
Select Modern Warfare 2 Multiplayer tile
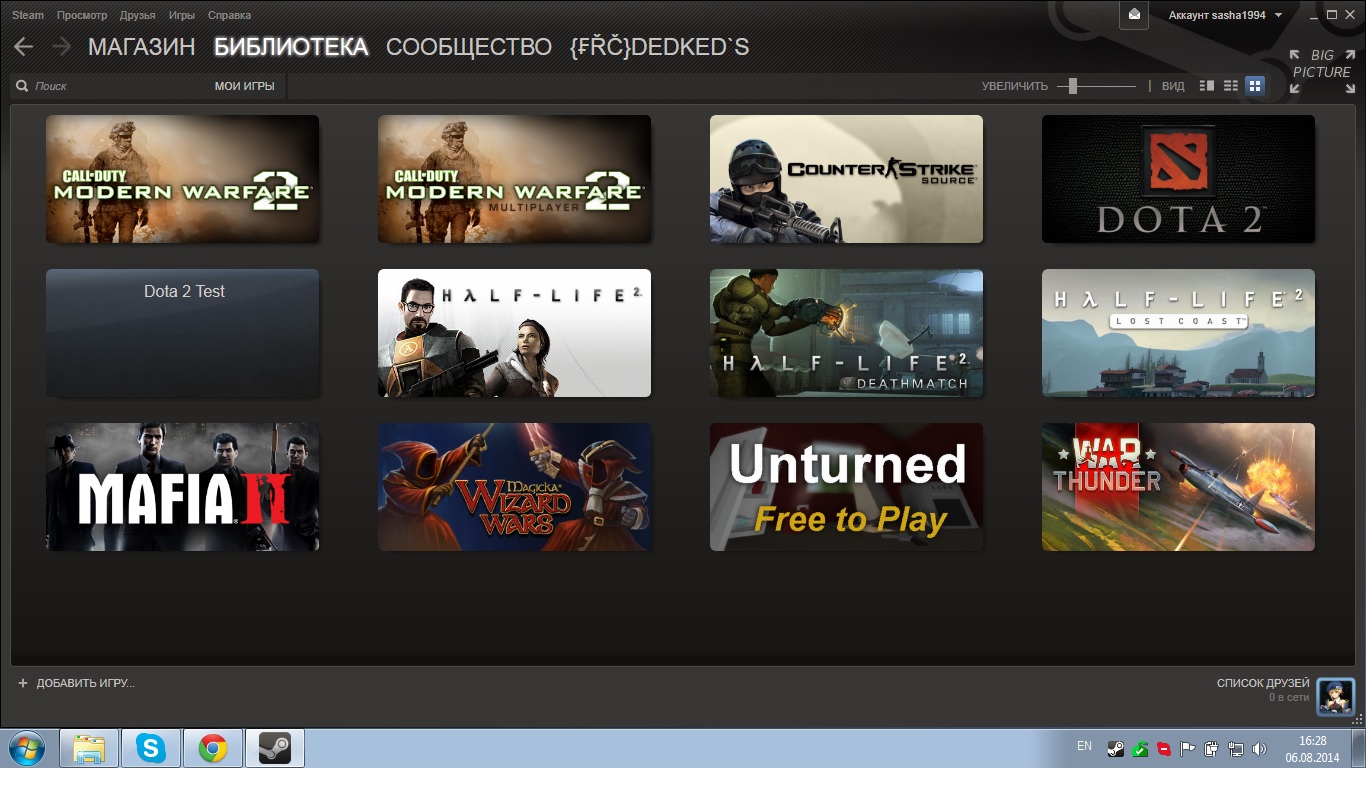click(x=515, y=179)
